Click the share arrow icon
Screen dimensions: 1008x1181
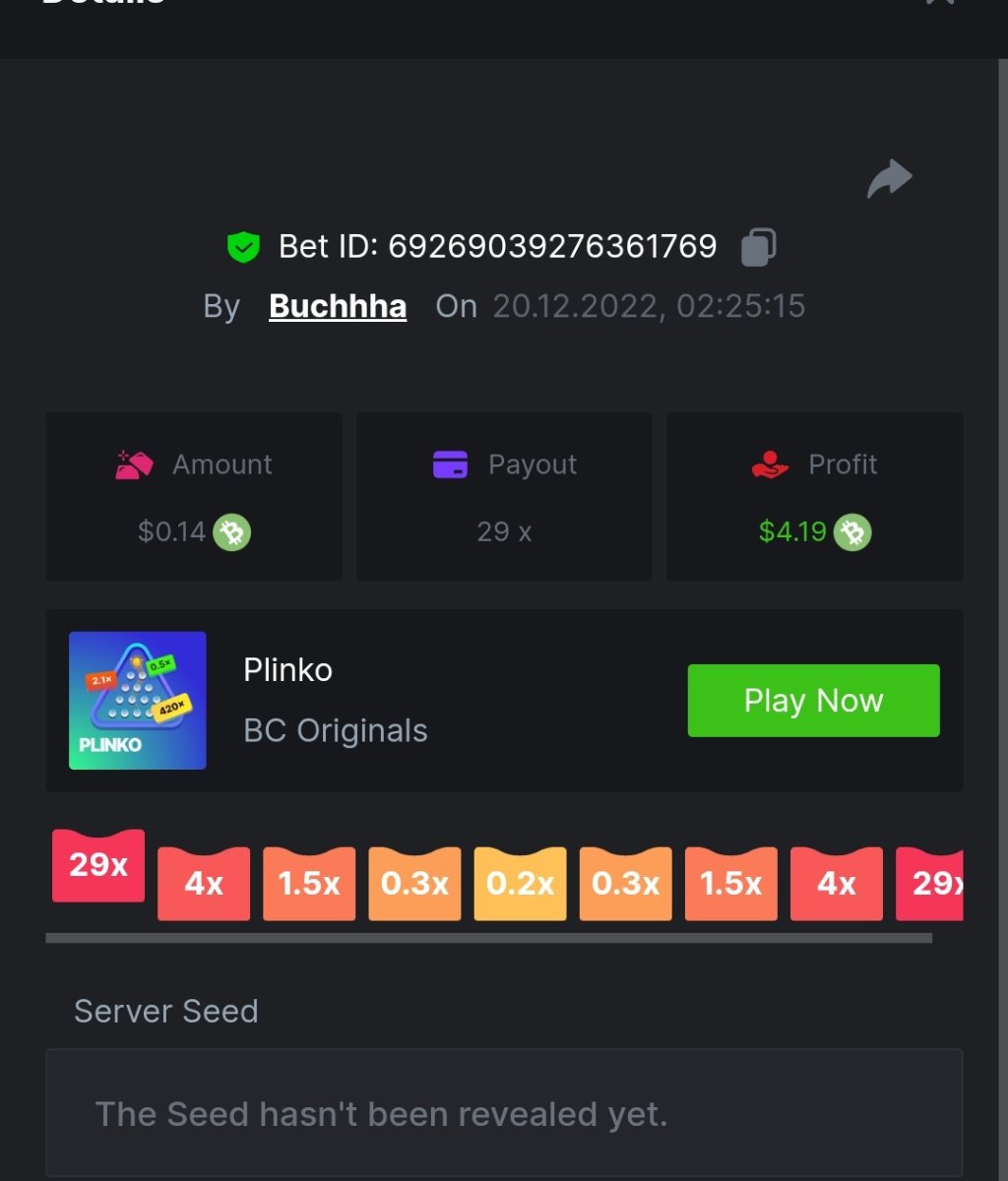[x=890, y=179]
